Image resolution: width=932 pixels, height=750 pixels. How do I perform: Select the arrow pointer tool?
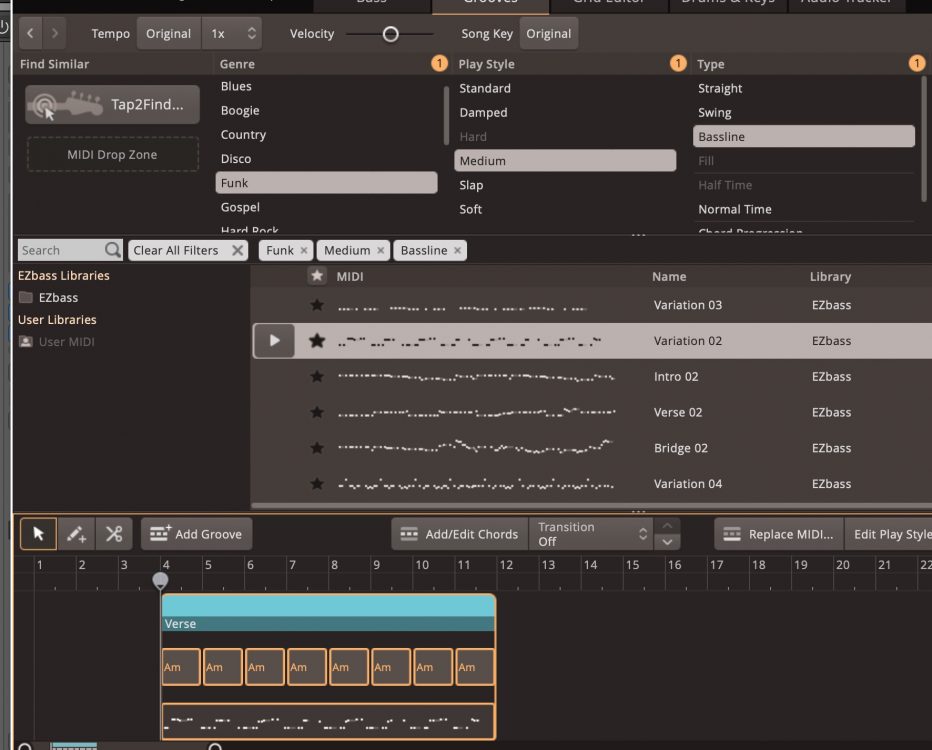pos(38,534)
